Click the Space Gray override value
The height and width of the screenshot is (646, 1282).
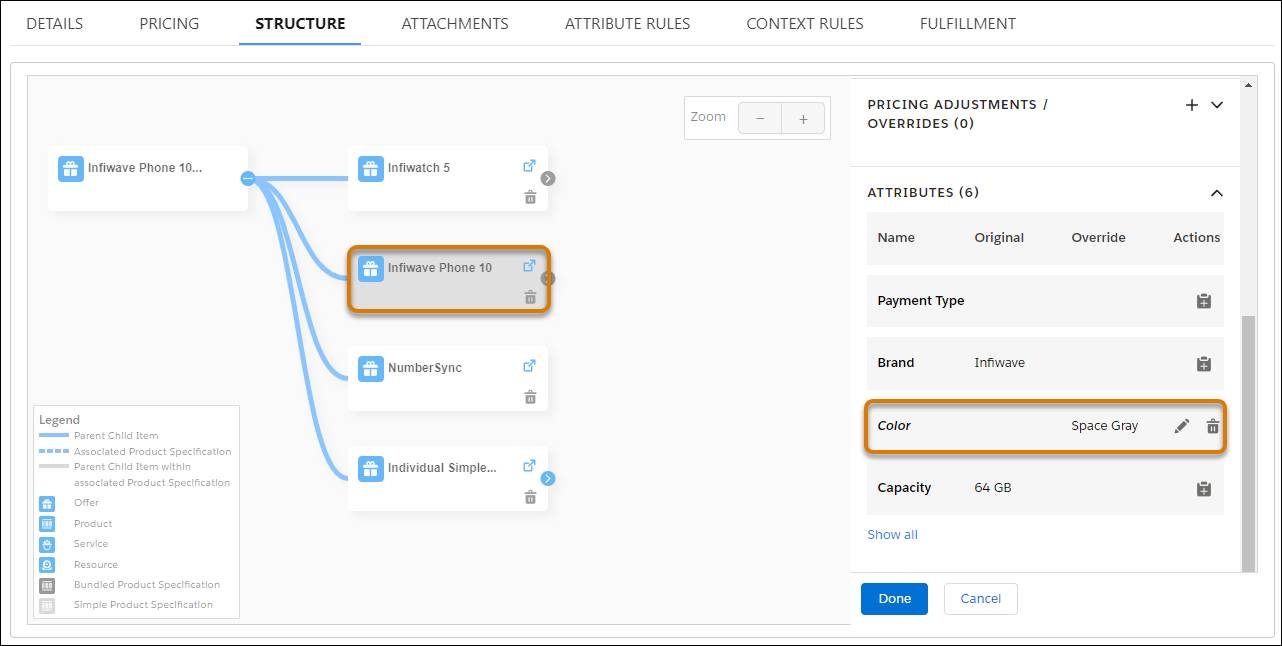click(x=1104, y=426)
